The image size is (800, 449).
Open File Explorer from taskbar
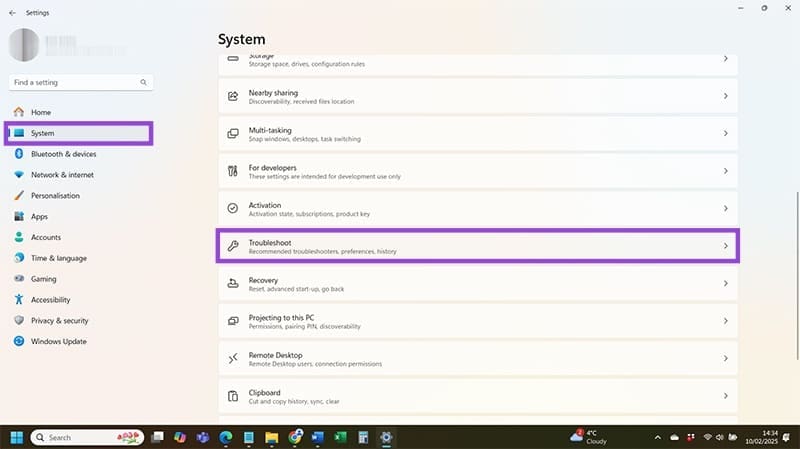[x=271, y=437]
